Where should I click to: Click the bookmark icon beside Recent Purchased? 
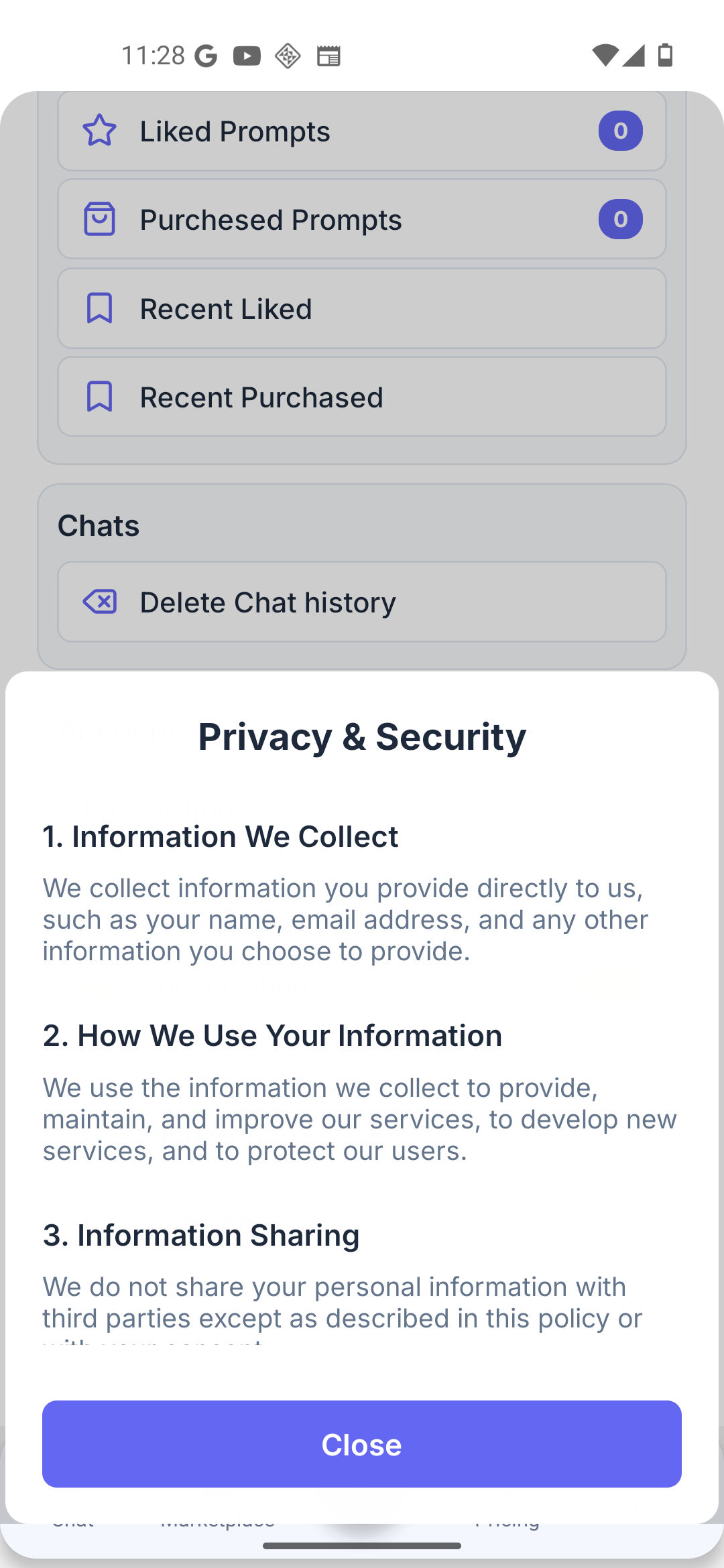point(99,397)
